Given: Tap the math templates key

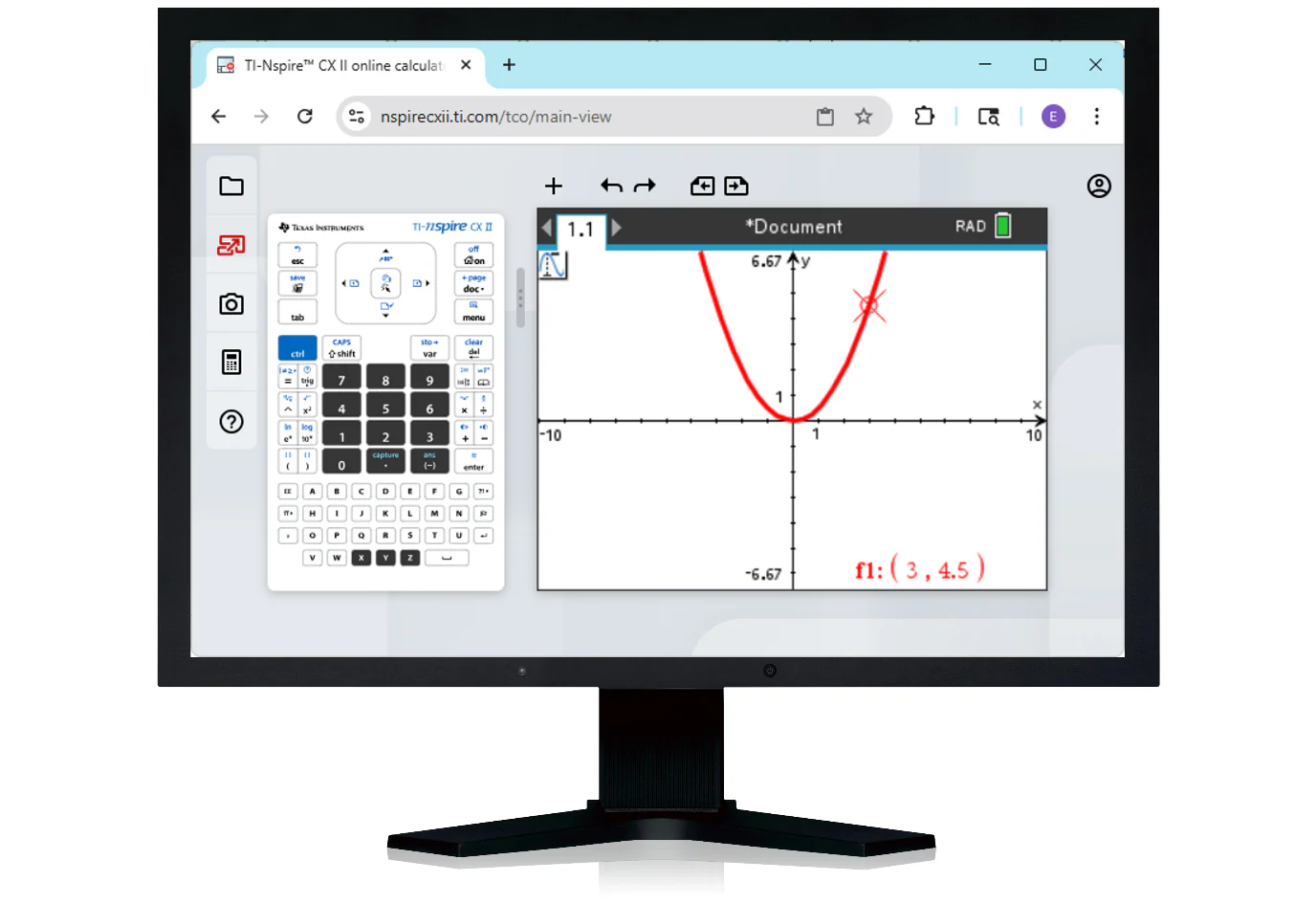Looking at the screenshot, I should [x=464, y=377].
